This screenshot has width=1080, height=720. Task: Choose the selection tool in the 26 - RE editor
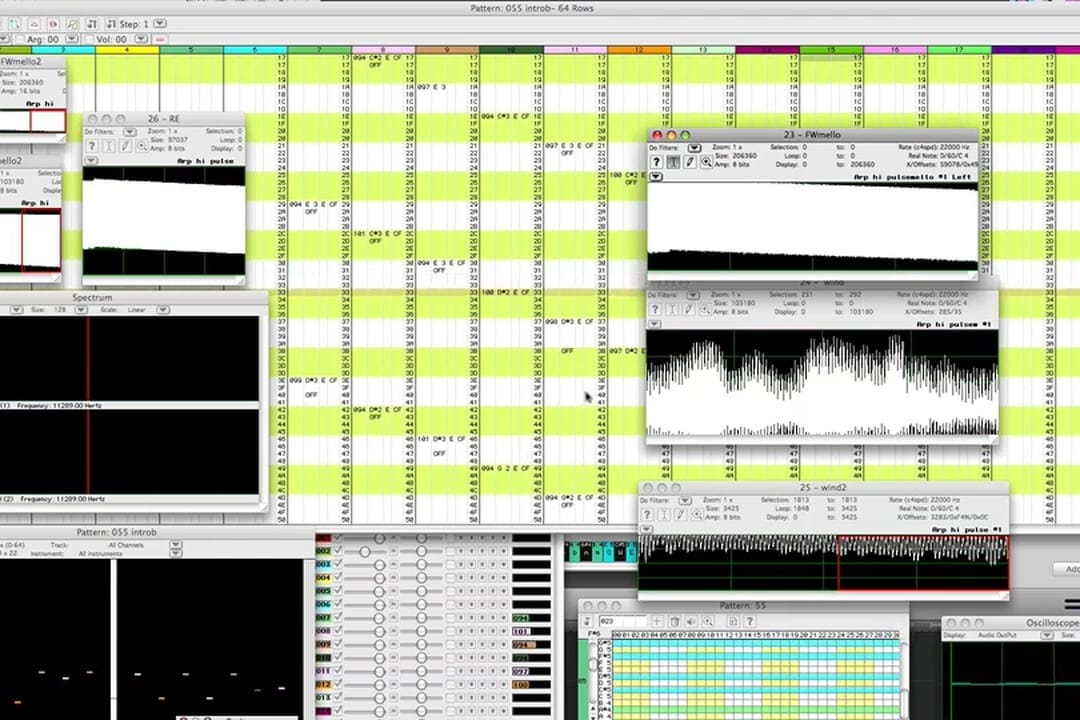pyautogui.click(x=108, y=145)
